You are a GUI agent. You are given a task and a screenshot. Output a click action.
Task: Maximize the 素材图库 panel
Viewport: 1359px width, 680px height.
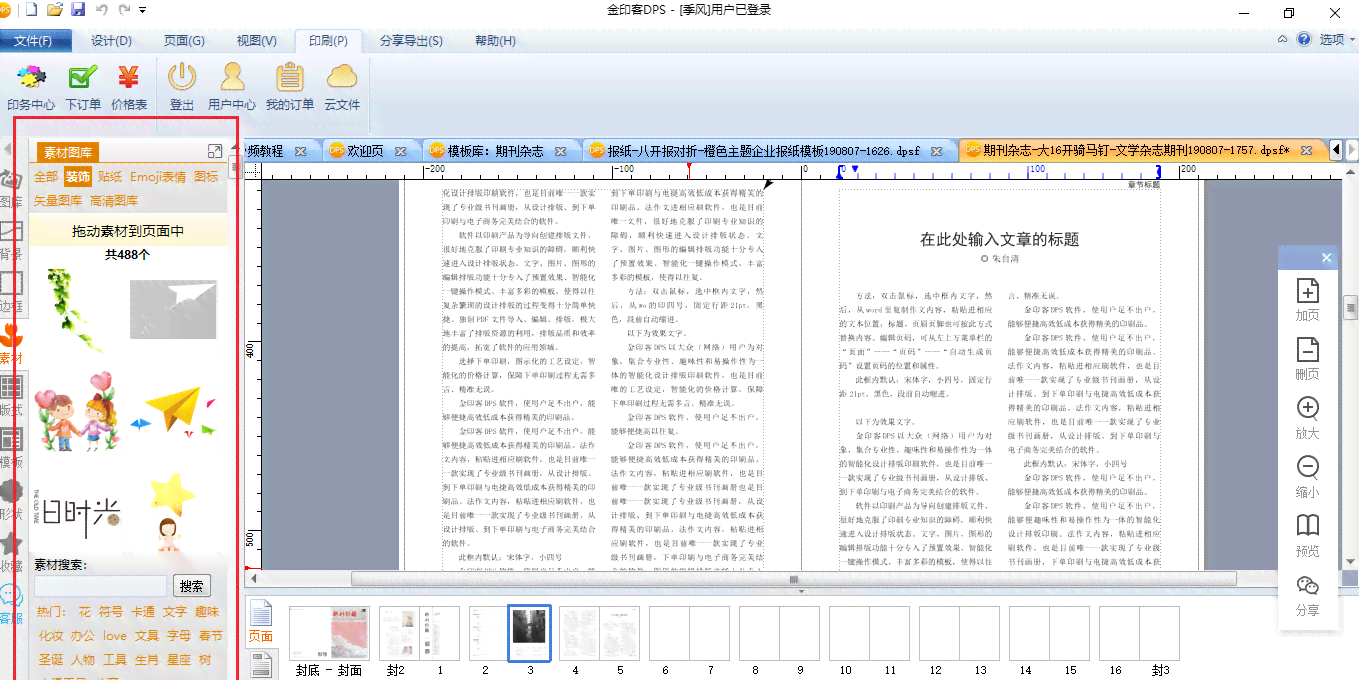214,151
